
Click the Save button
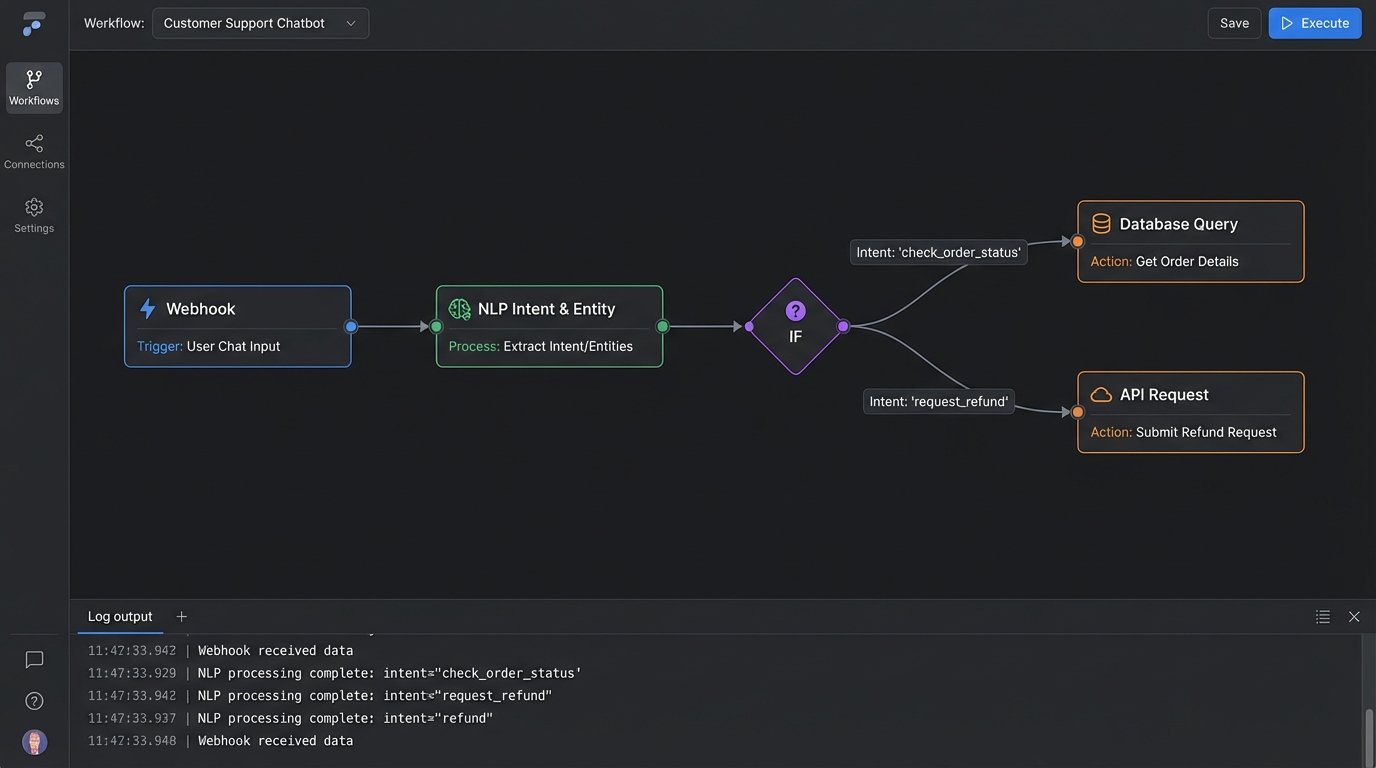pos(1234,22)
